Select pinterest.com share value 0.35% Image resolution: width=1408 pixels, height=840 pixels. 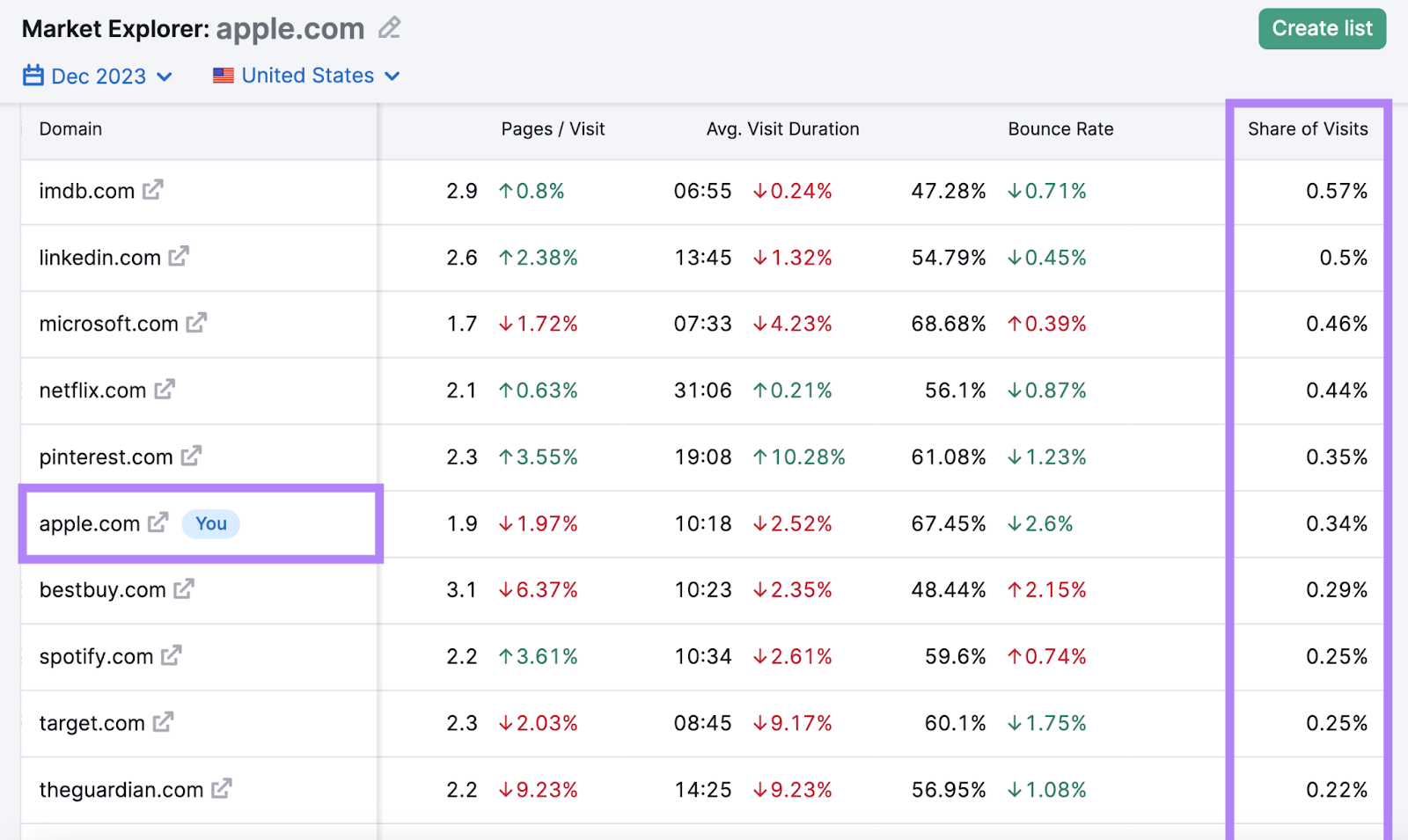coord(1337,457)
